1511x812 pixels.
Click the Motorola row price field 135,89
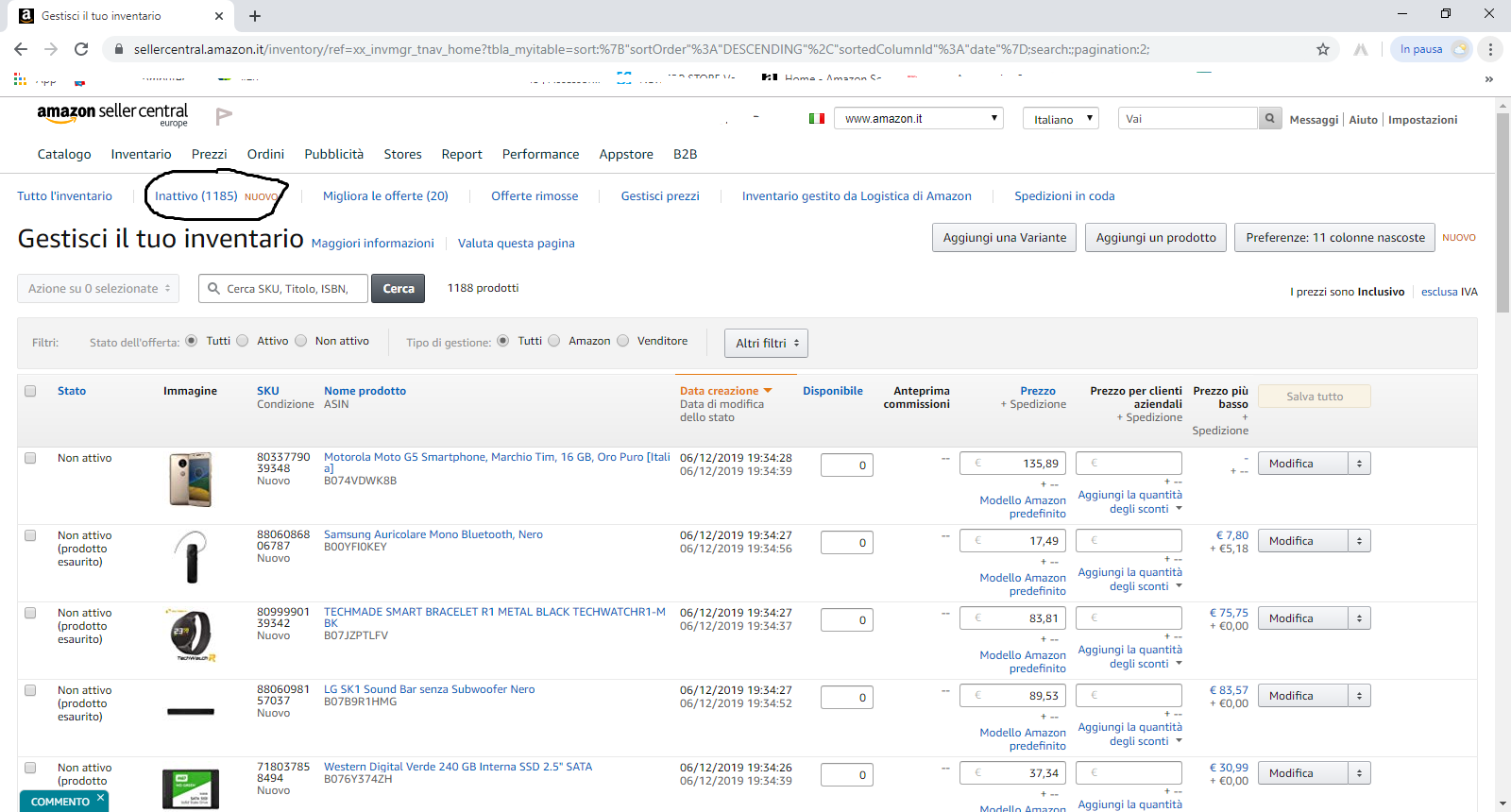point(1013,464)
